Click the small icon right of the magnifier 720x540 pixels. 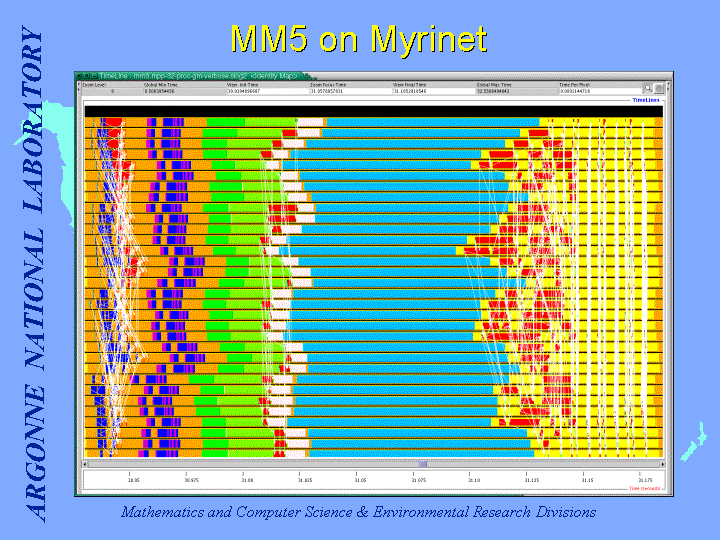tap(658, 88)
